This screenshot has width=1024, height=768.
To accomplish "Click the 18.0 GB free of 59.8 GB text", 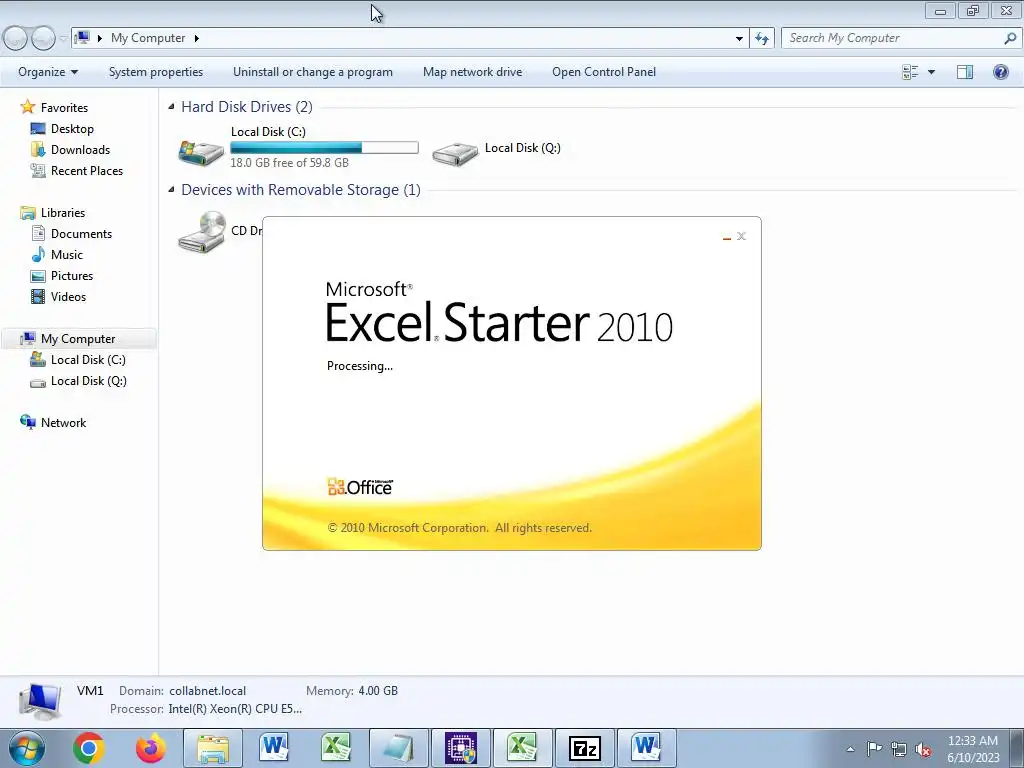I will click(x=289, y=163).
